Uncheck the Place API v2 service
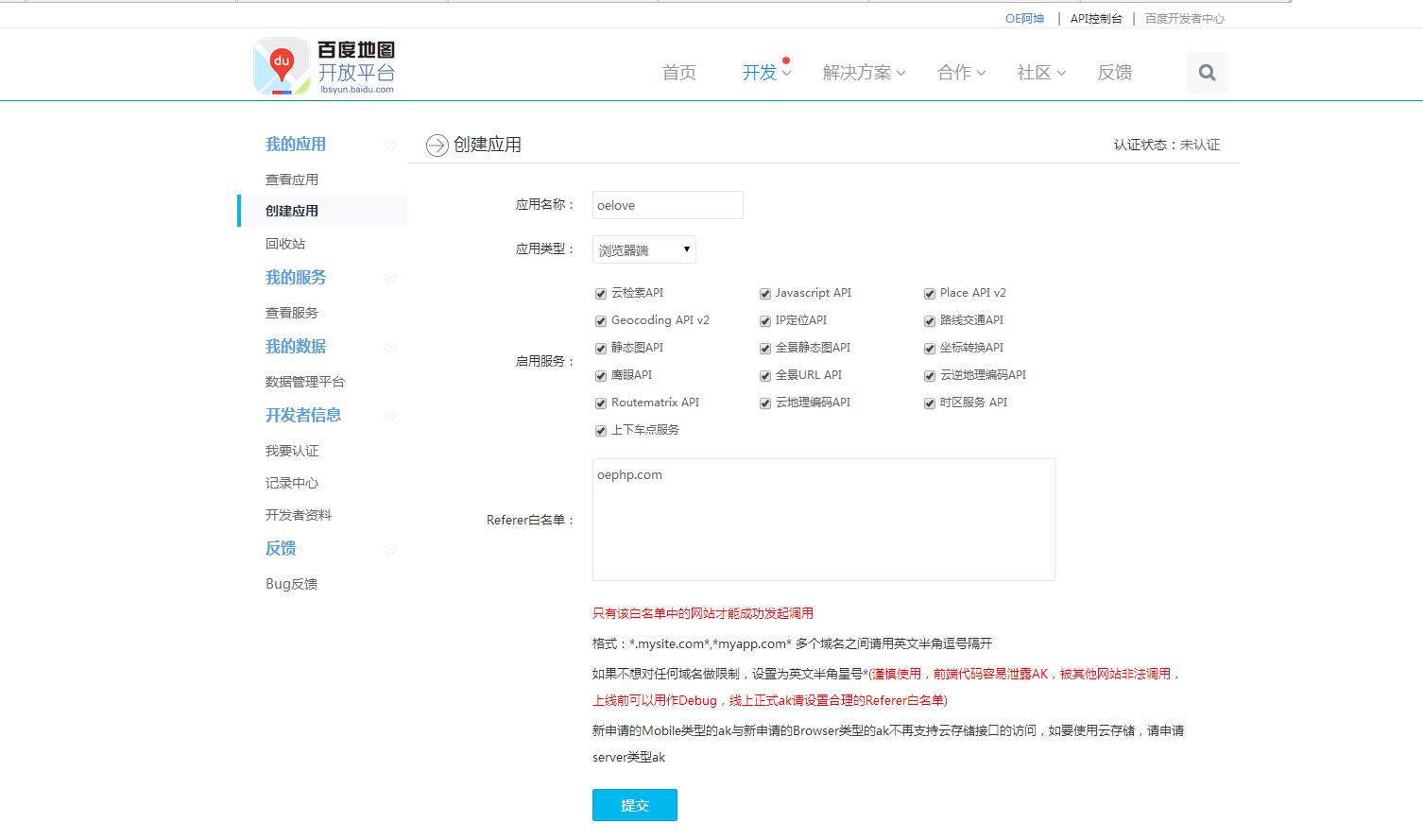 930,294
